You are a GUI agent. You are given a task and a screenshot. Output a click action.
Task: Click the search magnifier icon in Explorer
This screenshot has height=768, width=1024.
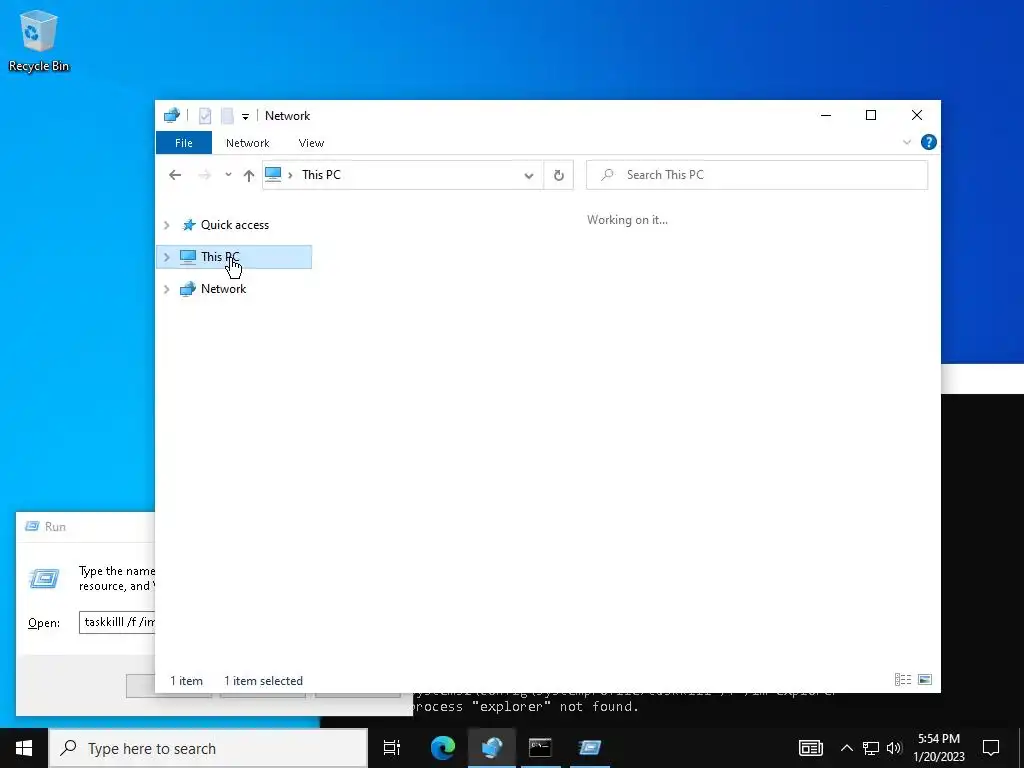[x=607, y=174]
